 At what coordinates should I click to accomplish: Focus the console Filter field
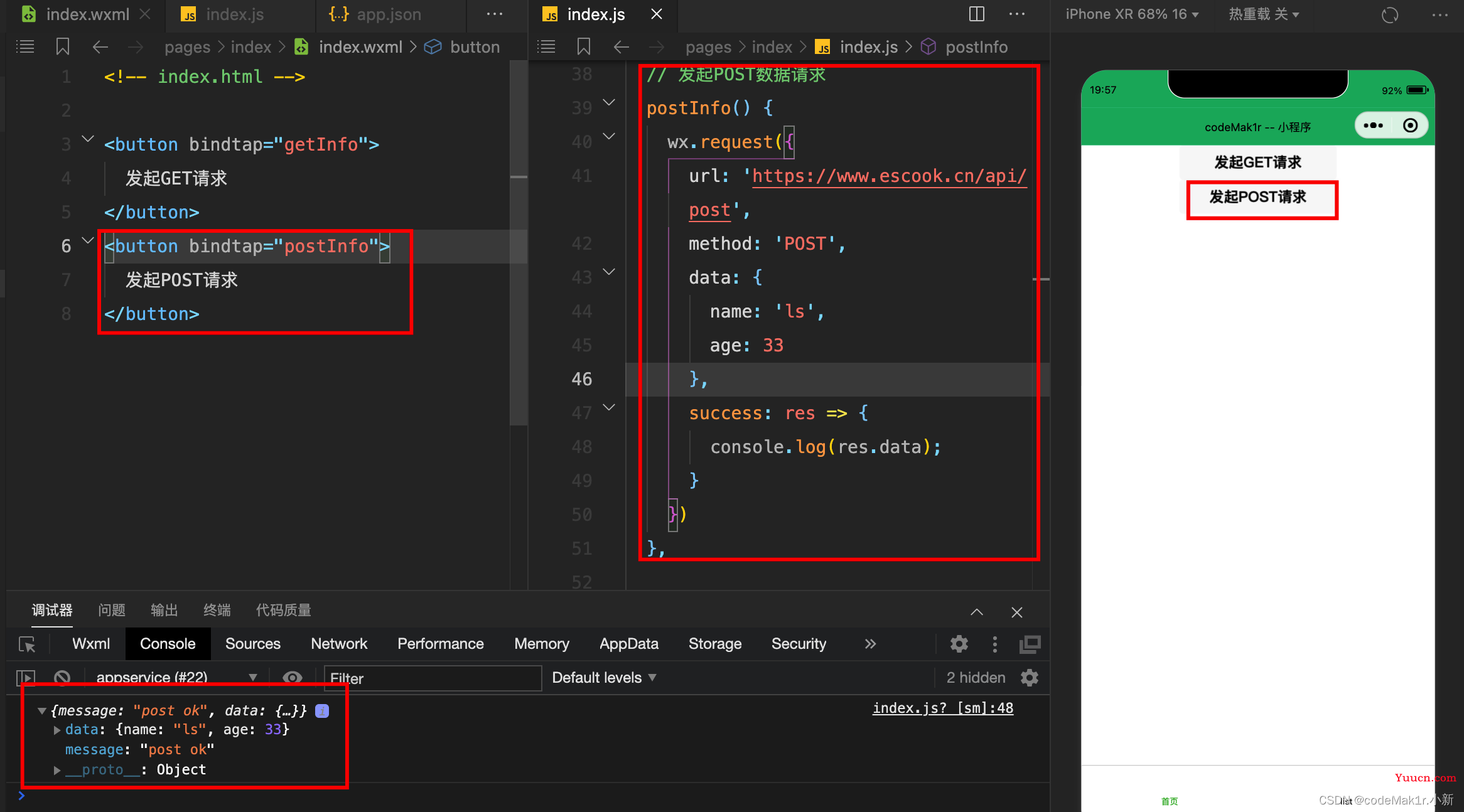pyautogui.click(x=433, y=678)
